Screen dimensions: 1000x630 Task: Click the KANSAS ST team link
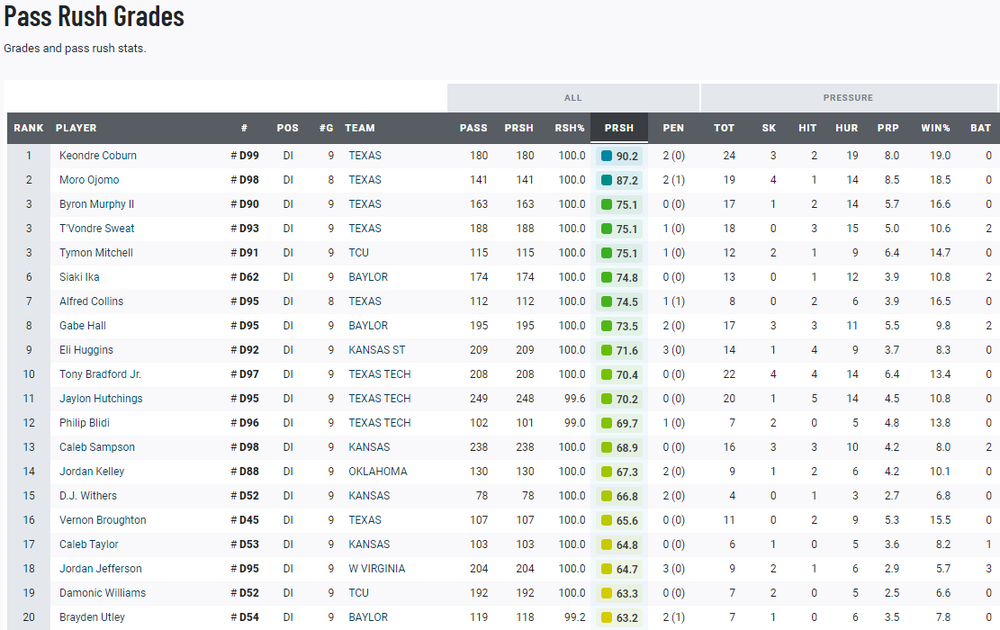376,350
